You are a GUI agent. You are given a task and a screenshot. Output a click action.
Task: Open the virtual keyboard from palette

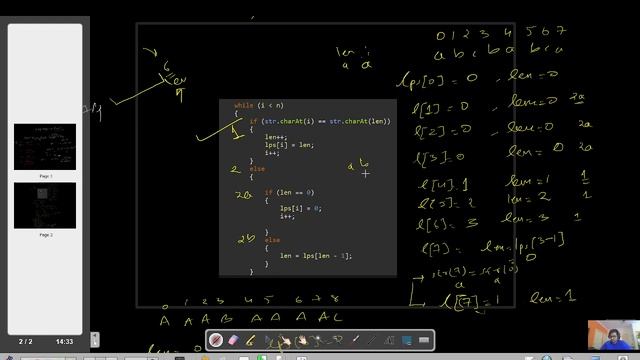coord(424,340)
